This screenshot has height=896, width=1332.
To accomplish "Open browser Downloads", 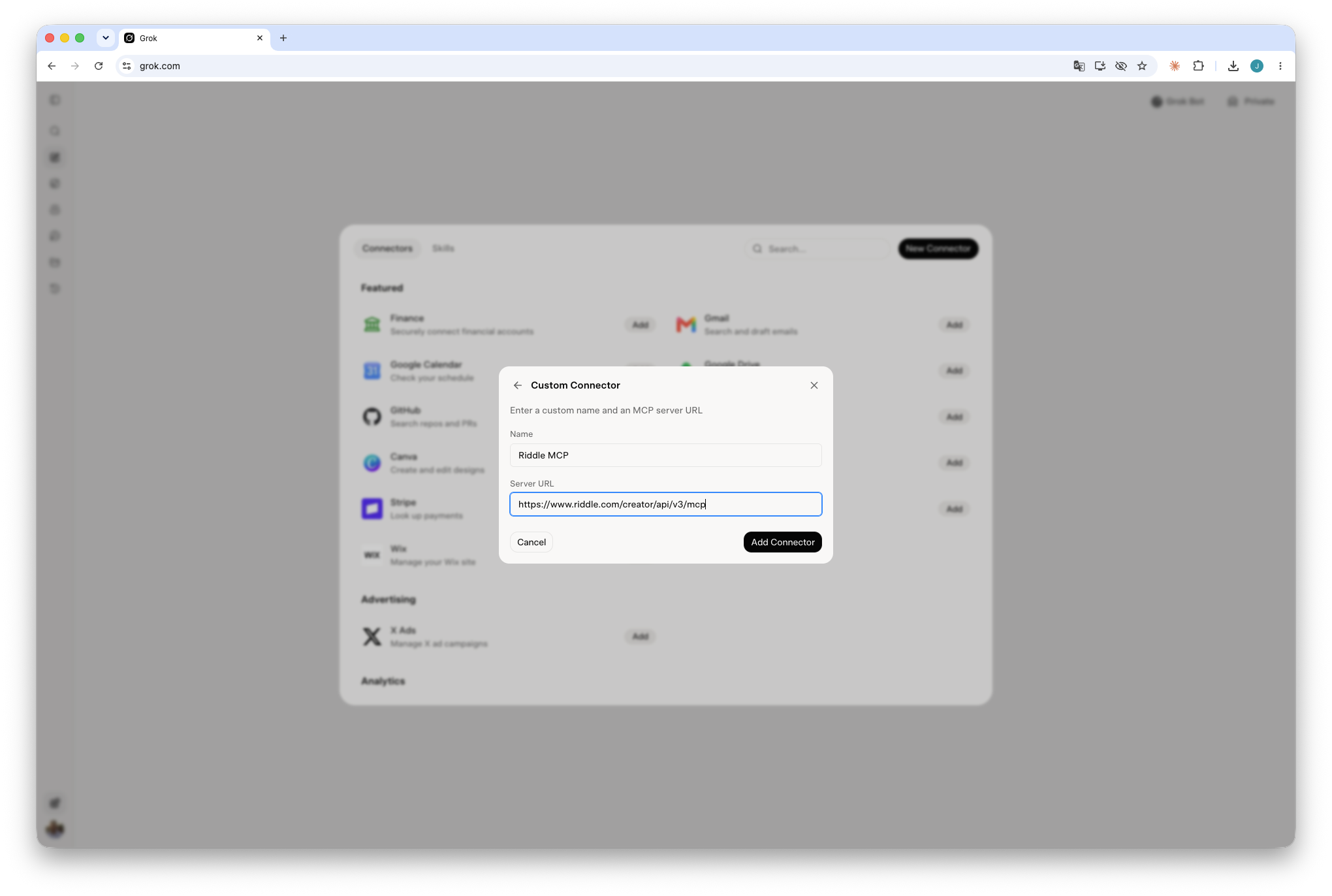I will click(x=1233, y=66).
